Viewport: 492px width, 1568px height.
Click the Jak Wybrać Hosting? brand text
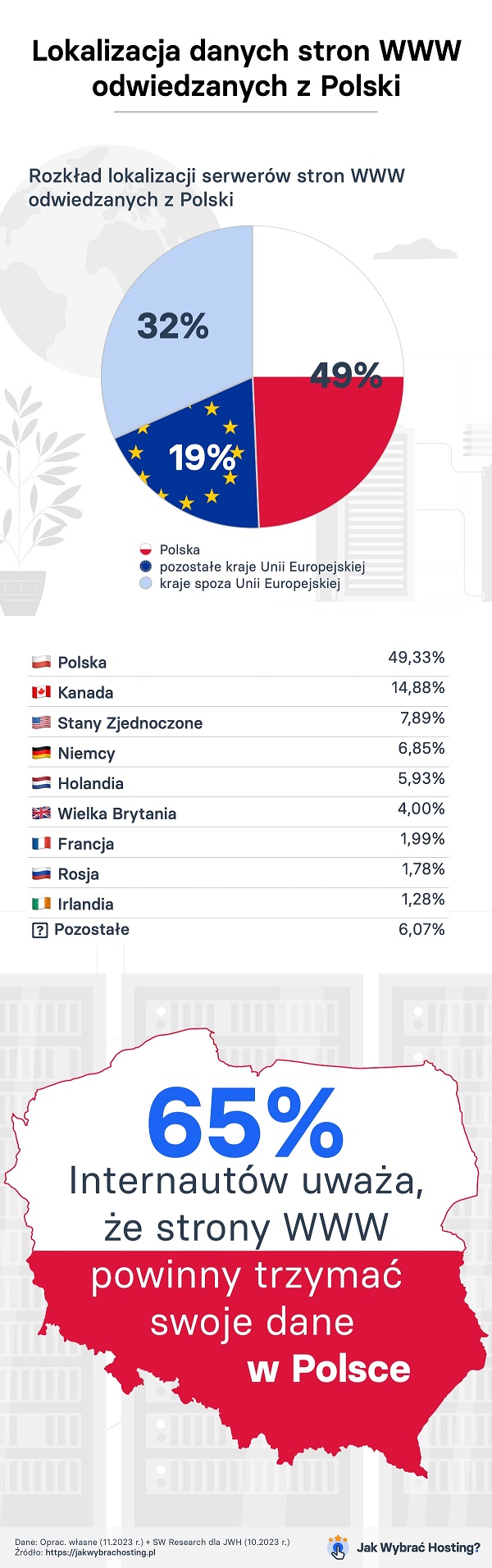tap(419, 1547)
